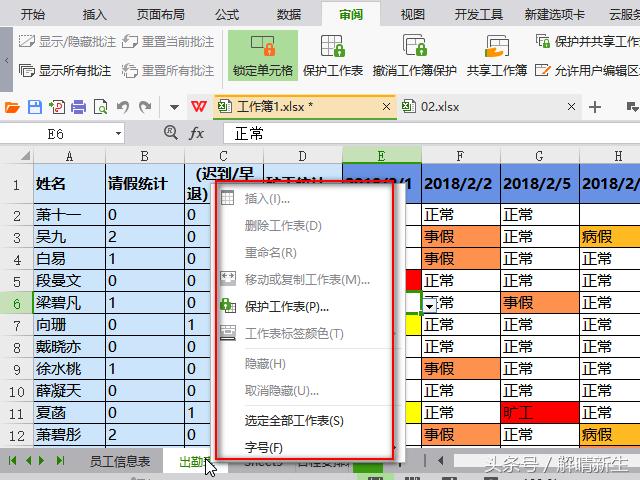Click Reset Current Comment (重置当前批注)

point(168,41)
